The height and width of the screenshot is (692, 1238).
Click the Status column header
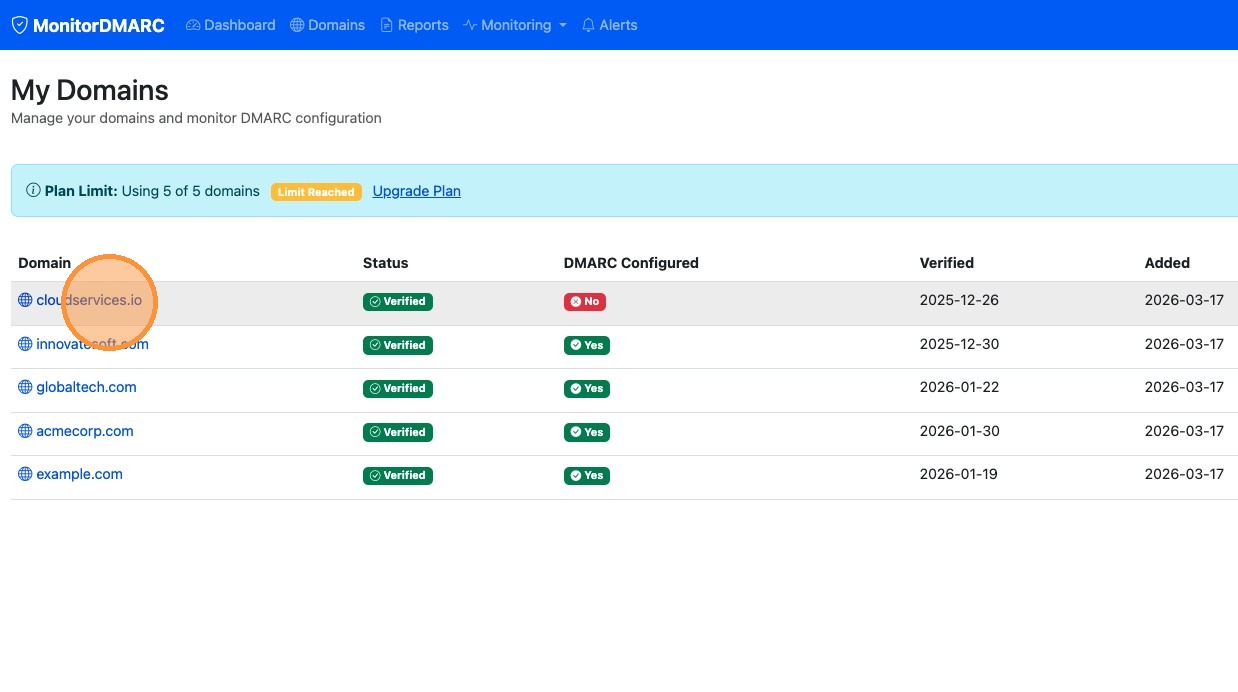(386, 263)
